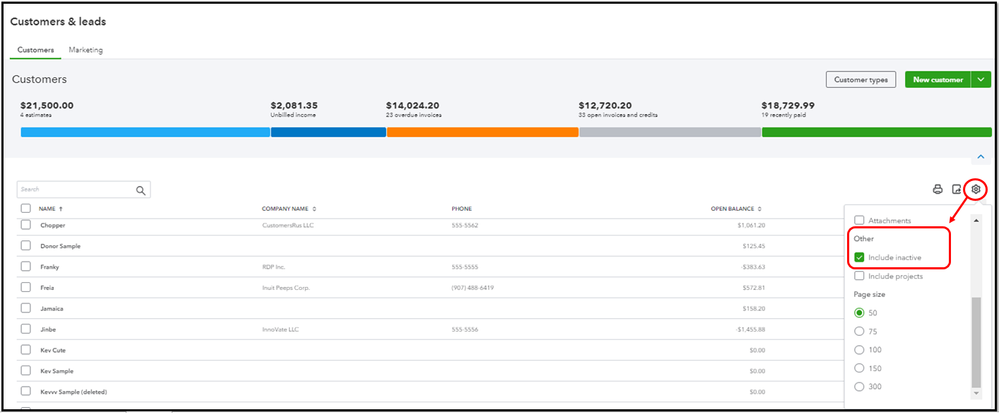Click the New customer button
This screenshot has width=999, height=413.
click(938, 80)
